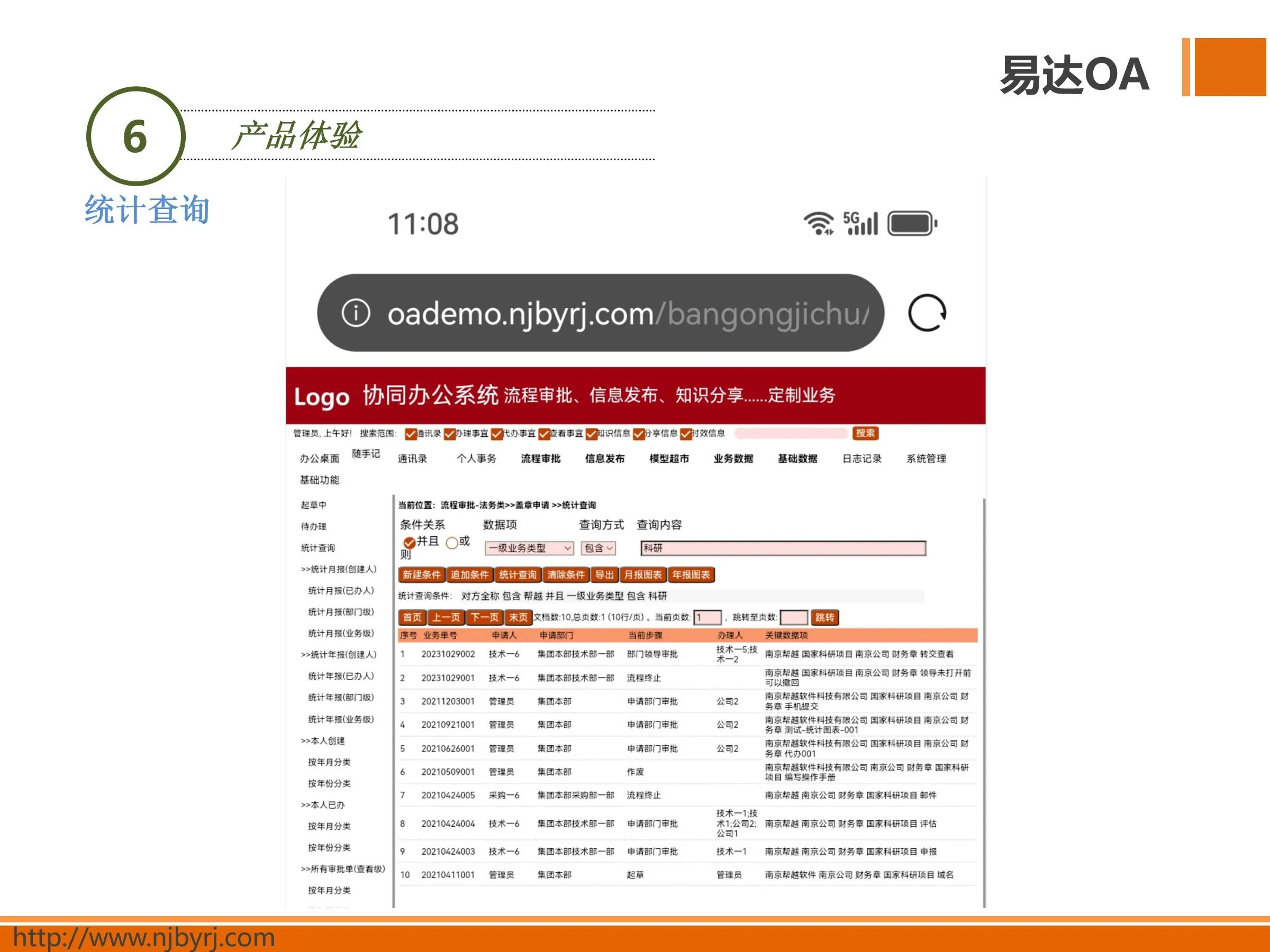Expand >>本人创建 in sidebar
This screenshot has height=952, width=1270.
click(x=323, y=741)
